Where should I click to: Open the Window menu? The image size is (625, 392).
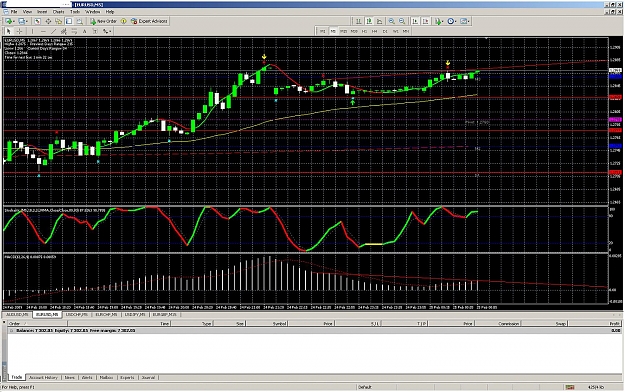click(x=92, y=12)
